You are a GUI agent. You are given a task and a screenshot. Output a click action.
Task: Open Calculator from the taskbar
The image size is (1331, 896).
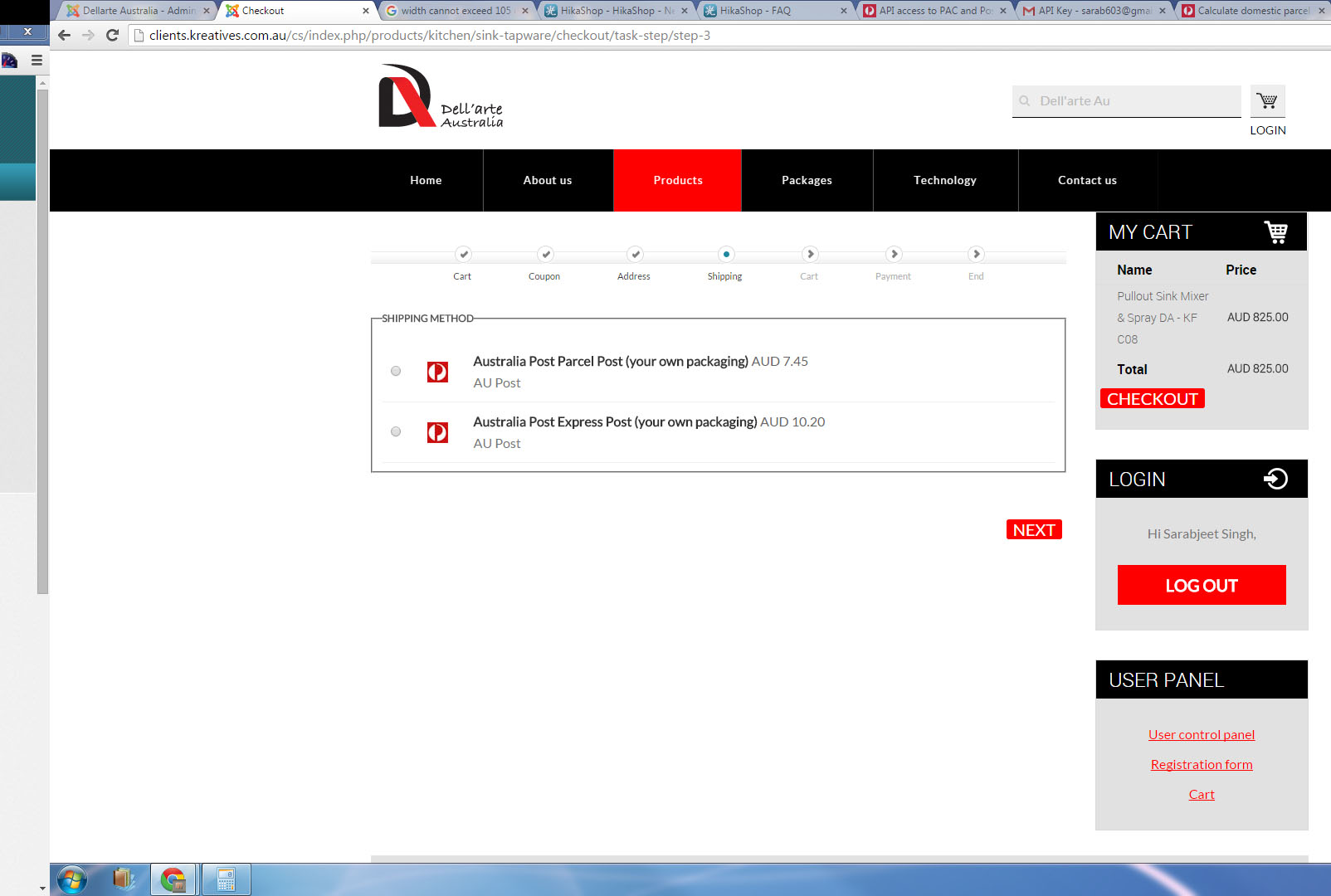coord(226,879)
